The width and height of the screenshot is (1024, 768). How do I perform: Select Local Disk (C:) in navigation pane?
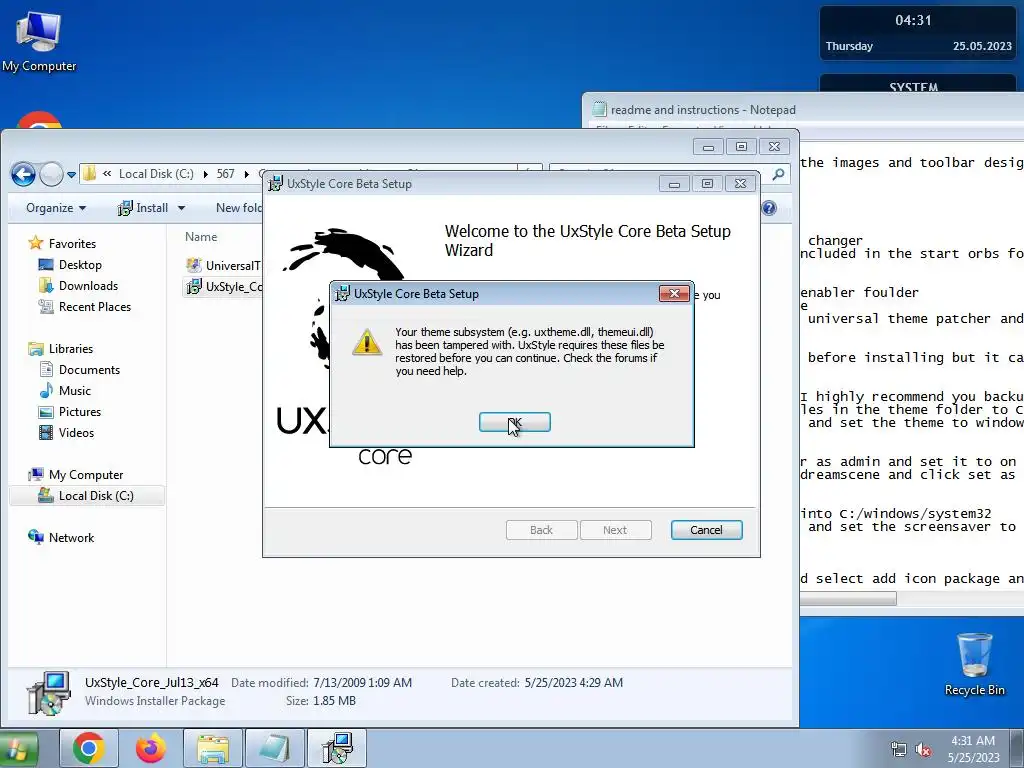click(86, 496)
